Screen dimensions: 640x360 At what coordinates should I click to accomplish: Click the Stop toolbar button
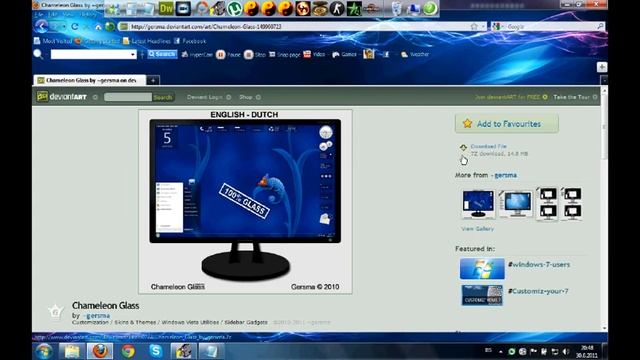pyautogui.click(x=255, y=55)
